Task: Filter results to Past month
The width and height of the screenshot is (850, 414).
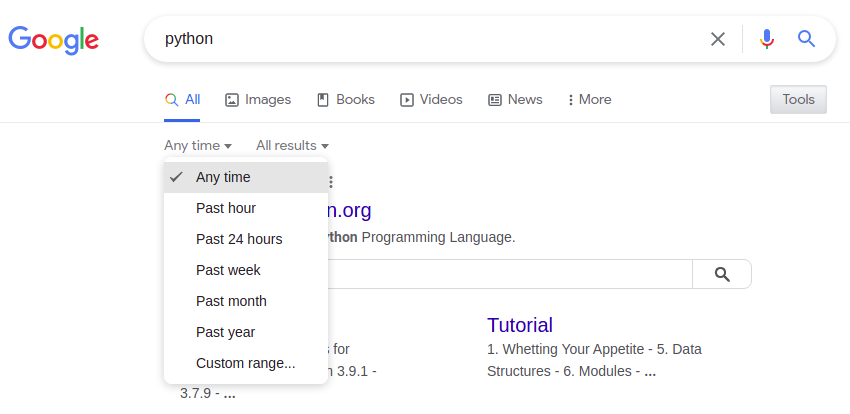Action: point(246,301)
